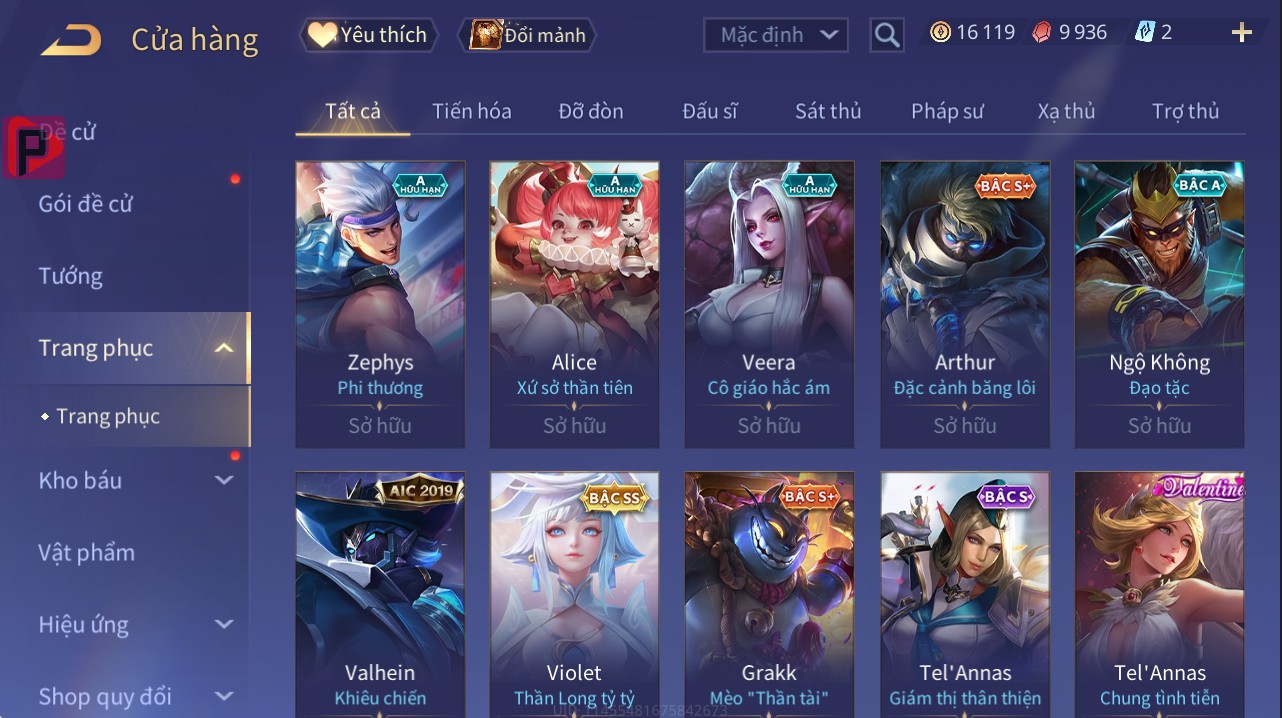Collapse the Trang phục sidebar section
The width and height of the screenshot is (1282, 718).
[x=224, y=348]
